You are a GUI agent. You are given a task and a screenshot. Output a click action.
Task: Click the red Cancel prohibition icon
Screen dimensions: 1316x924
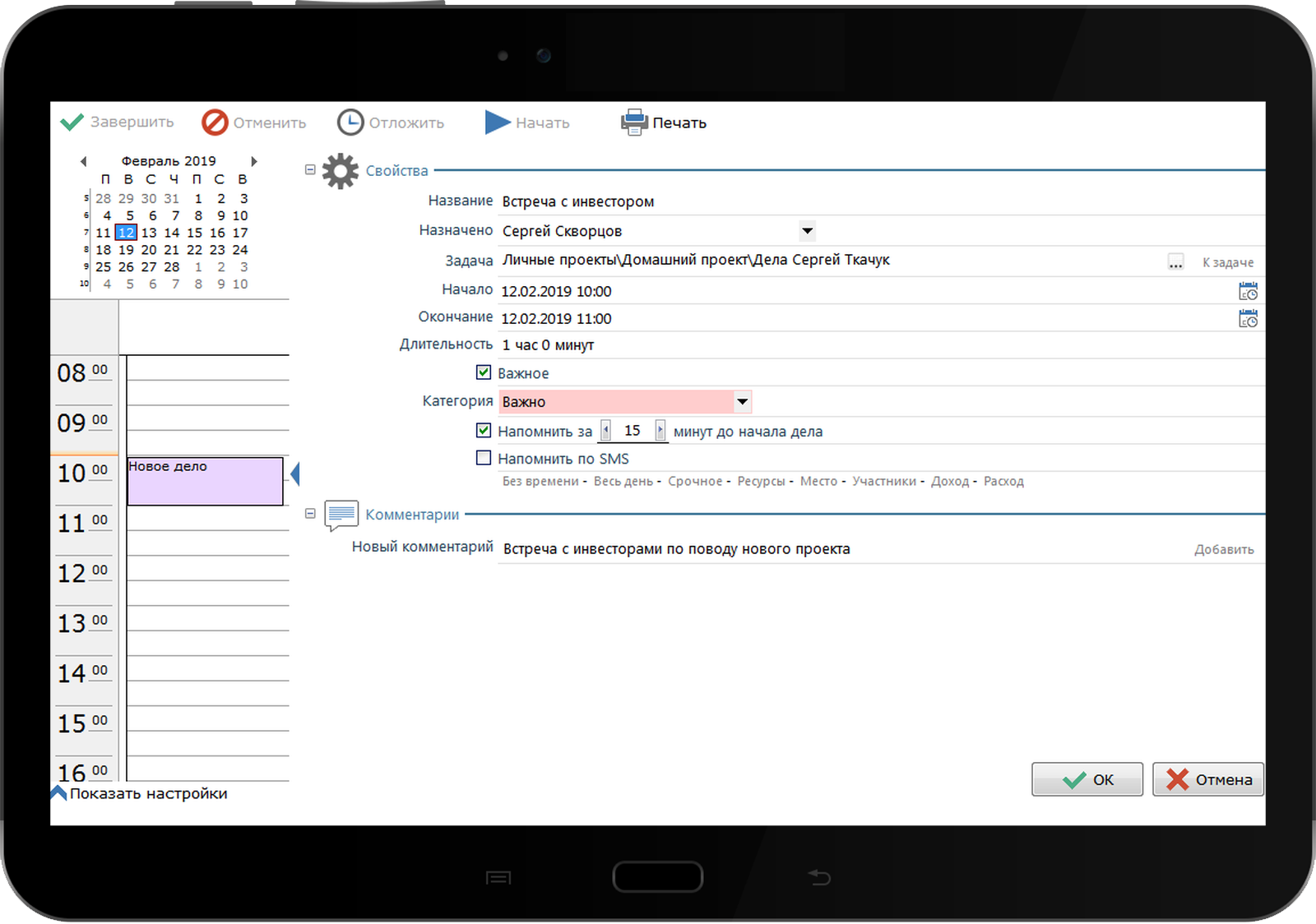pyautogui.click(x=215, y=122)
